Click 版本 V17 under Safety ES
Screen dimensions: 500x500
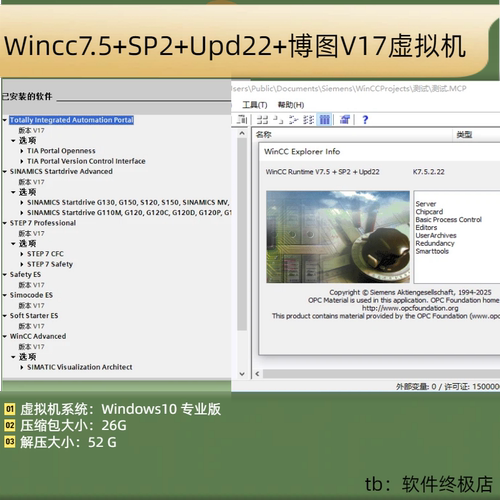(31, 285)
